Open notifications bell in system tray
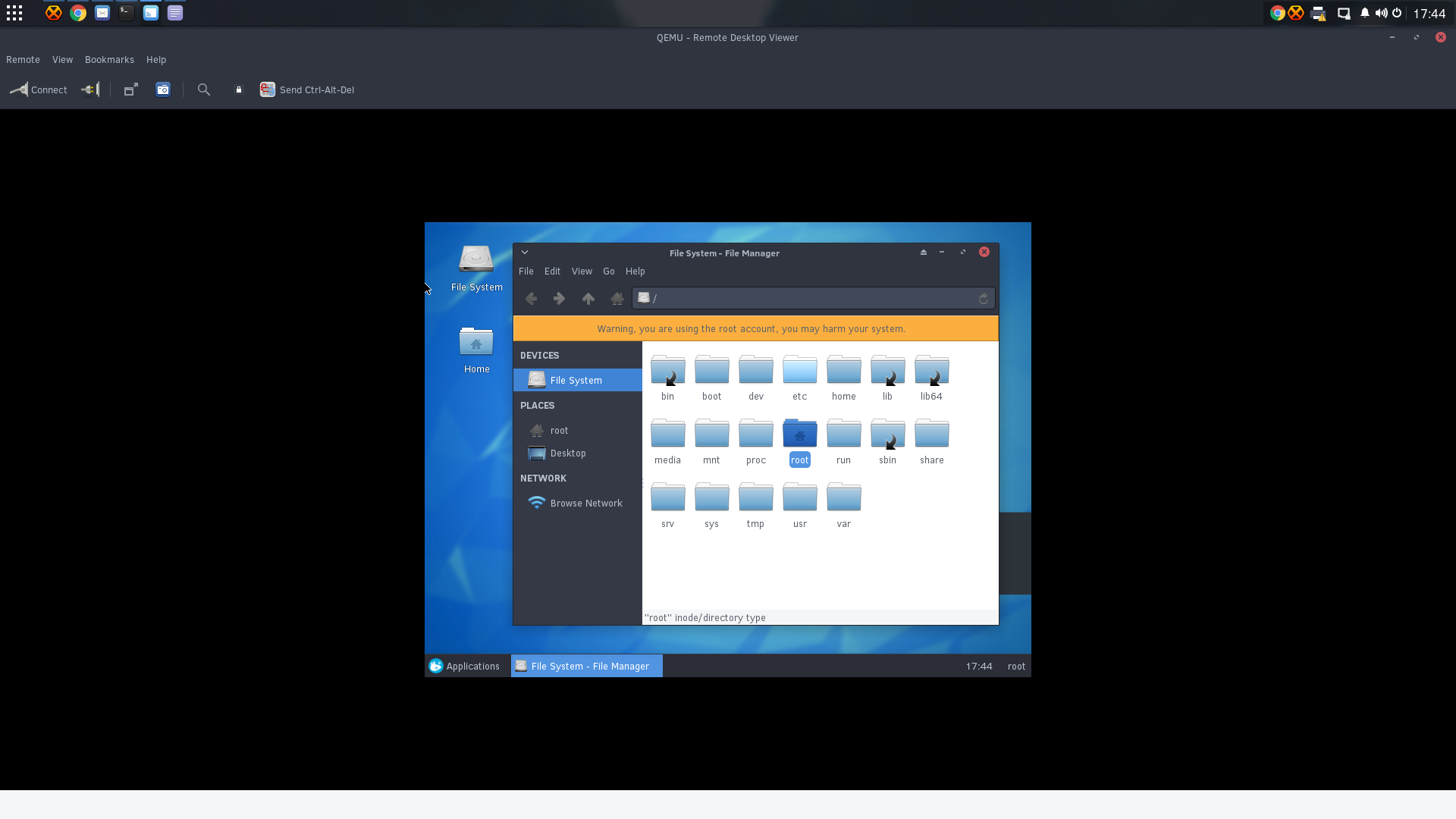The image size is (1456, 819). coord(1365,13)
